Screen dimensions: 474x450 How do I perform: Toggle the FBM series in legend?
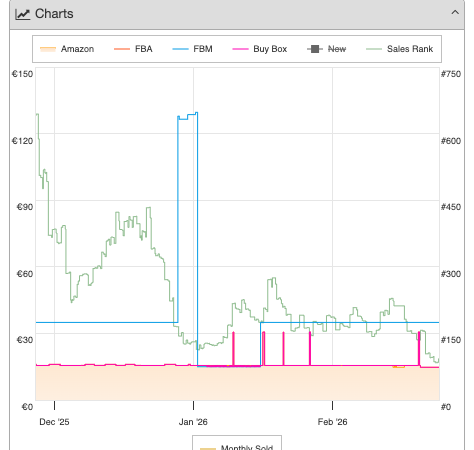click(x=192, y=49)
